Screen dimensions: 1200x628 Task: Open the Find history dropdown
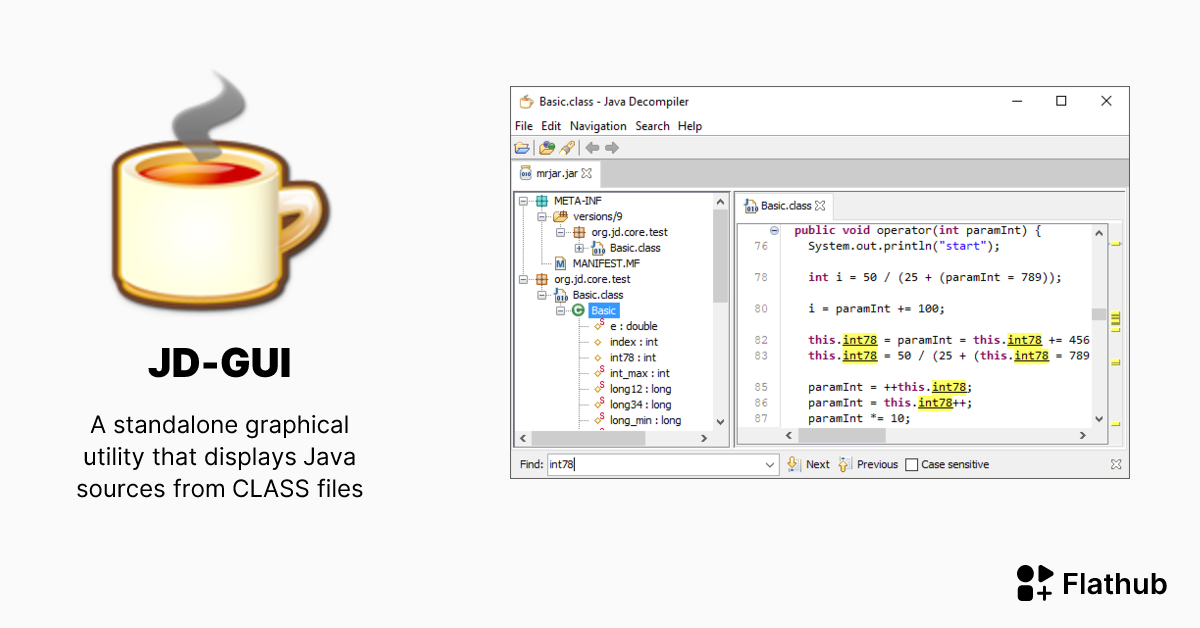point(769,465)
